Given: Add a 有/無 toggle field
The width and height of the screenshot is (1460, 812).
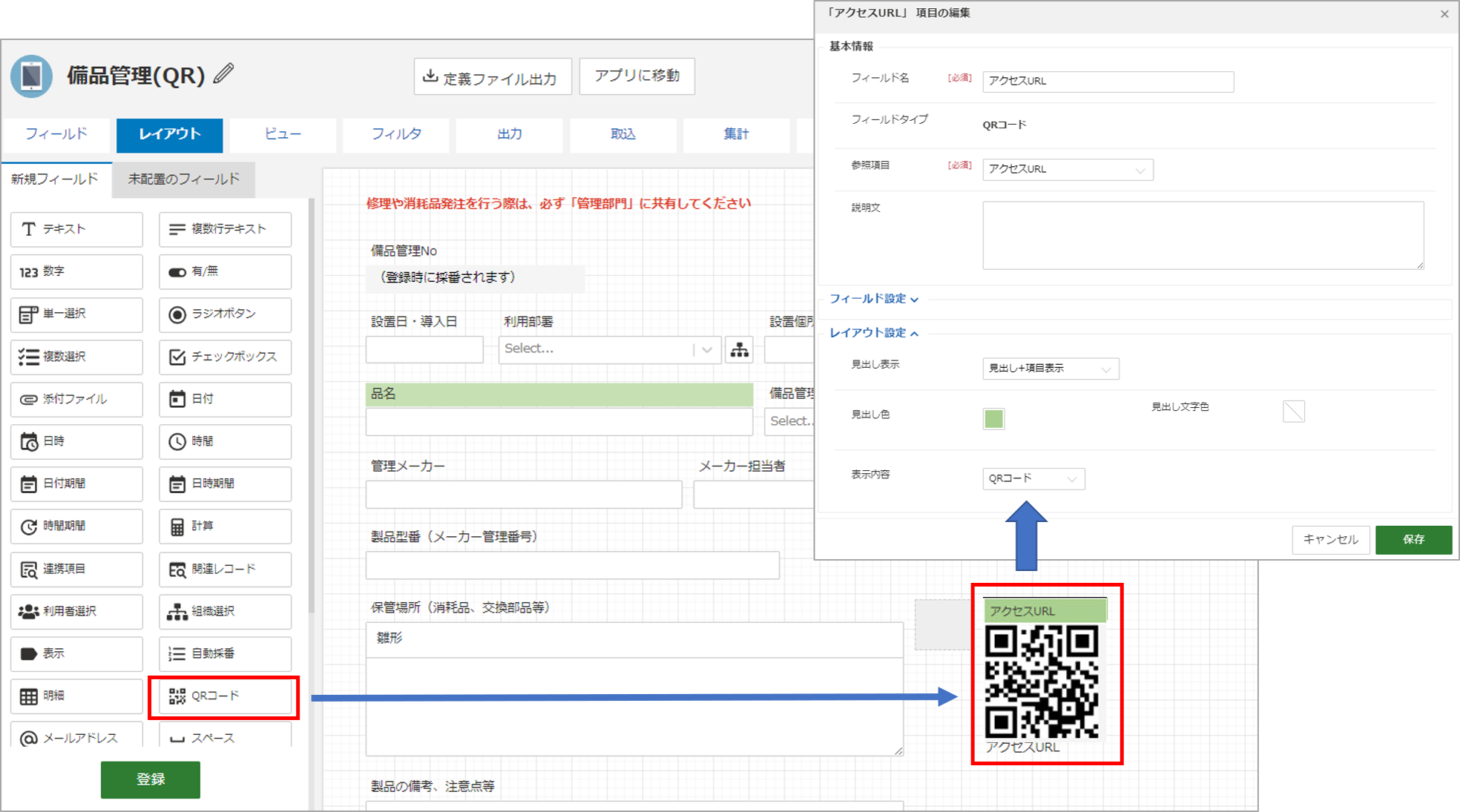Looking at the screenshot, I should tap(225, 271).
